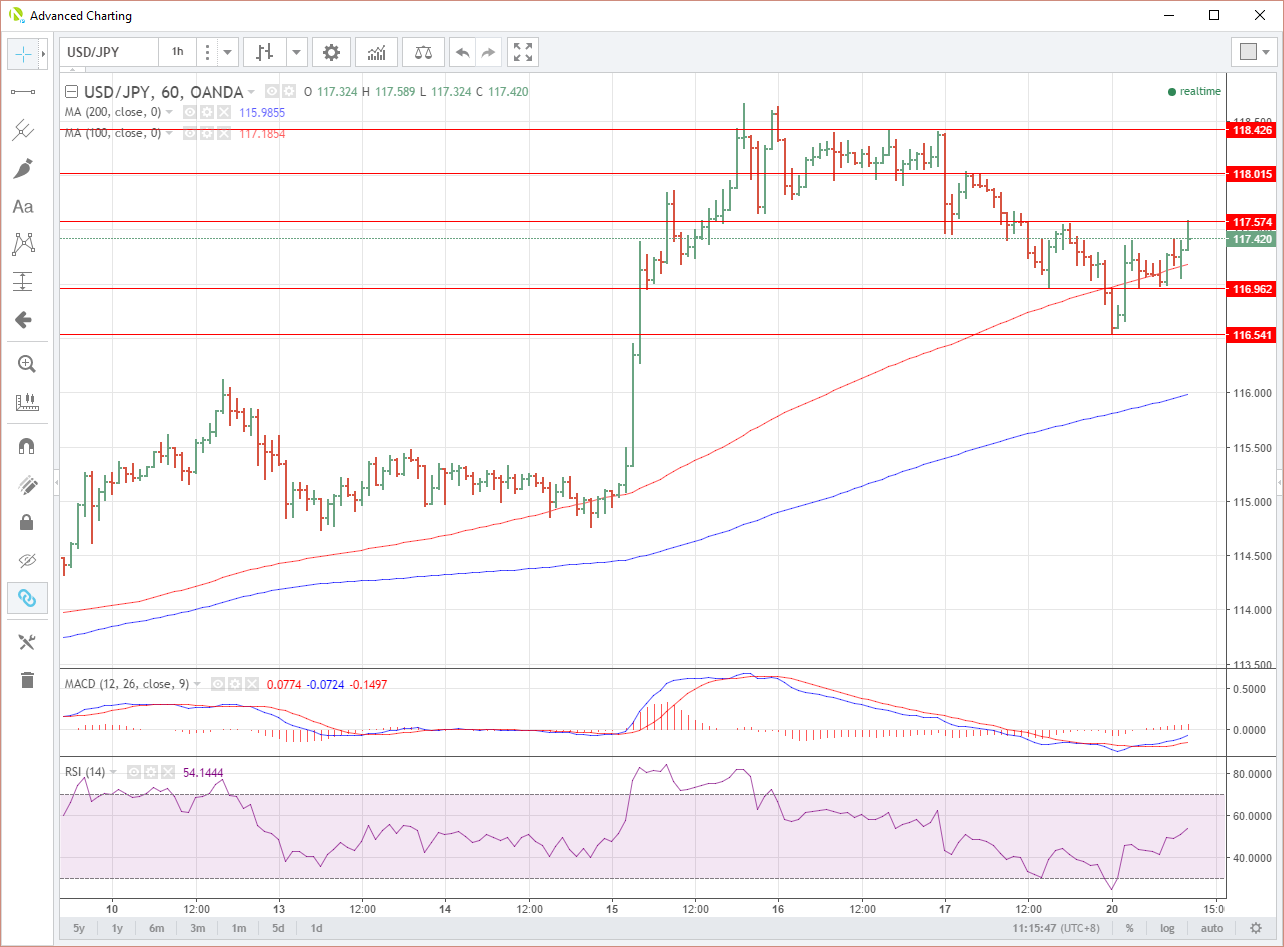Toggle stay in drawing mode pencil

[x=26, y=484]
